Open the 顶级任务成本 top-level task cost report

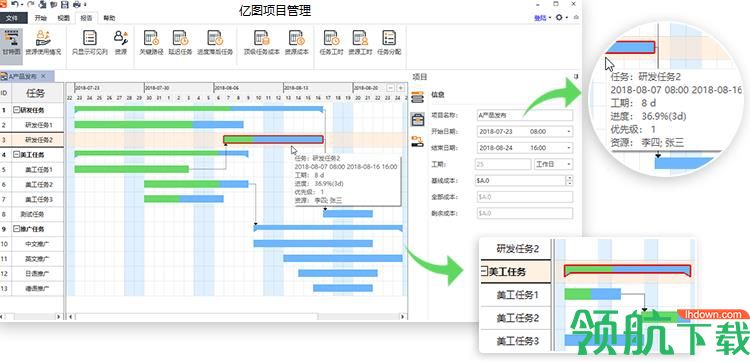coord(262,43)
